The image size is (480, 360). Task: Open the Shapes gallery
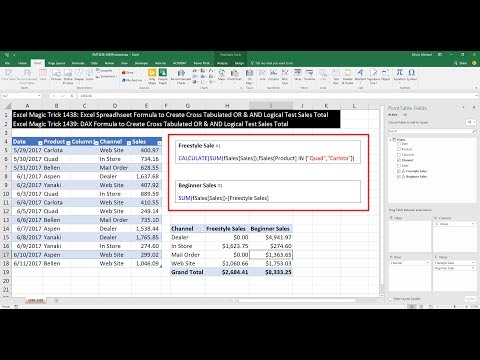(79, 75)
